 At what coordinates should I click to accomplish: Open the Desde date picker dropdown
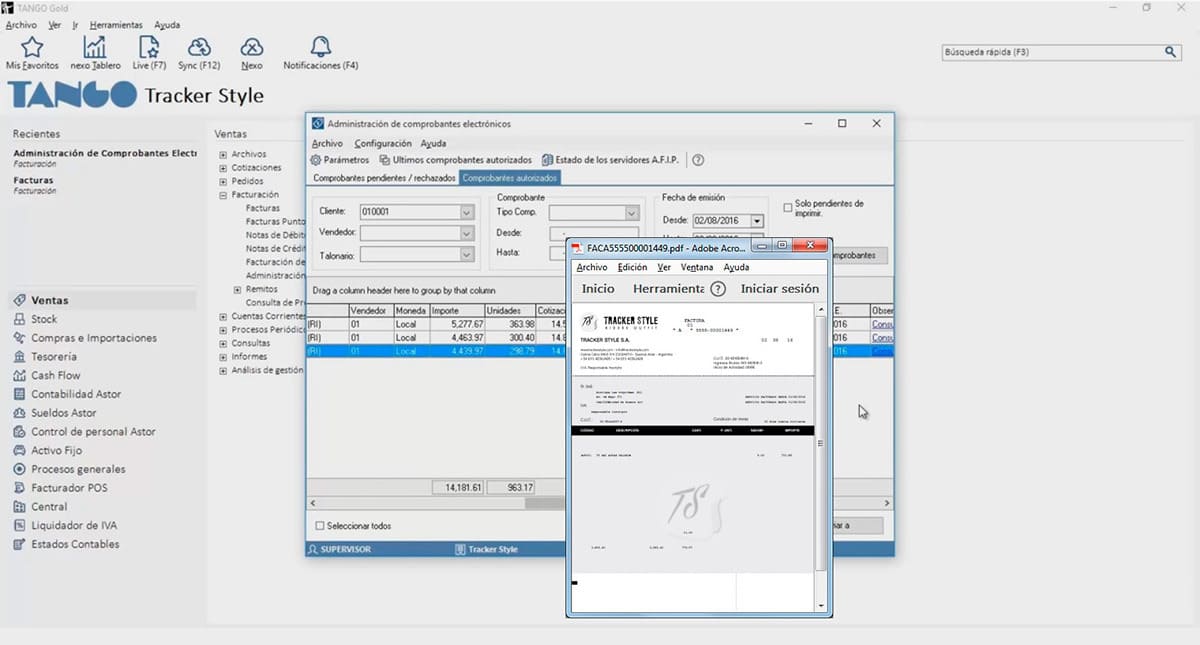(757, 221)
